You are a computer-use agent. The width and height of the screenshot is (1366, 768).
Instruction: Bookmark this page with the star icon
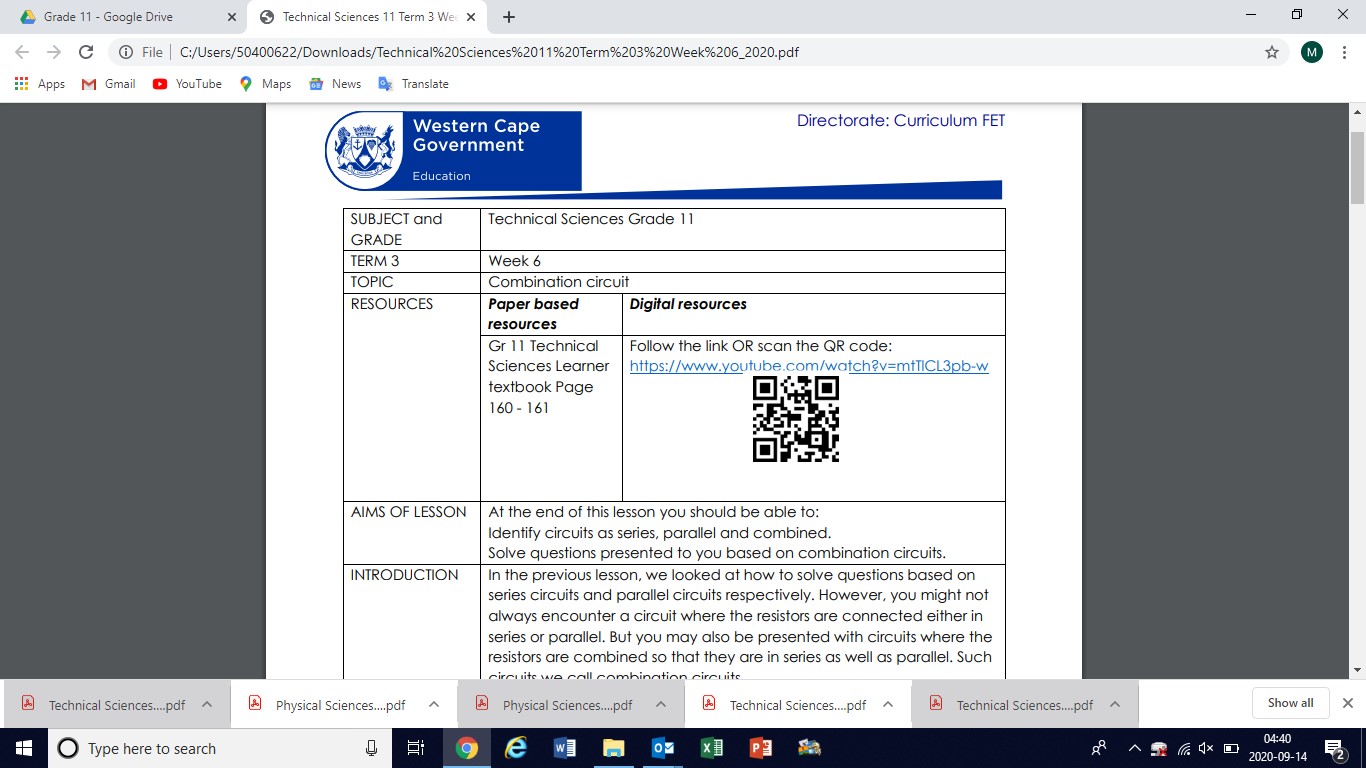(1272, 52)
